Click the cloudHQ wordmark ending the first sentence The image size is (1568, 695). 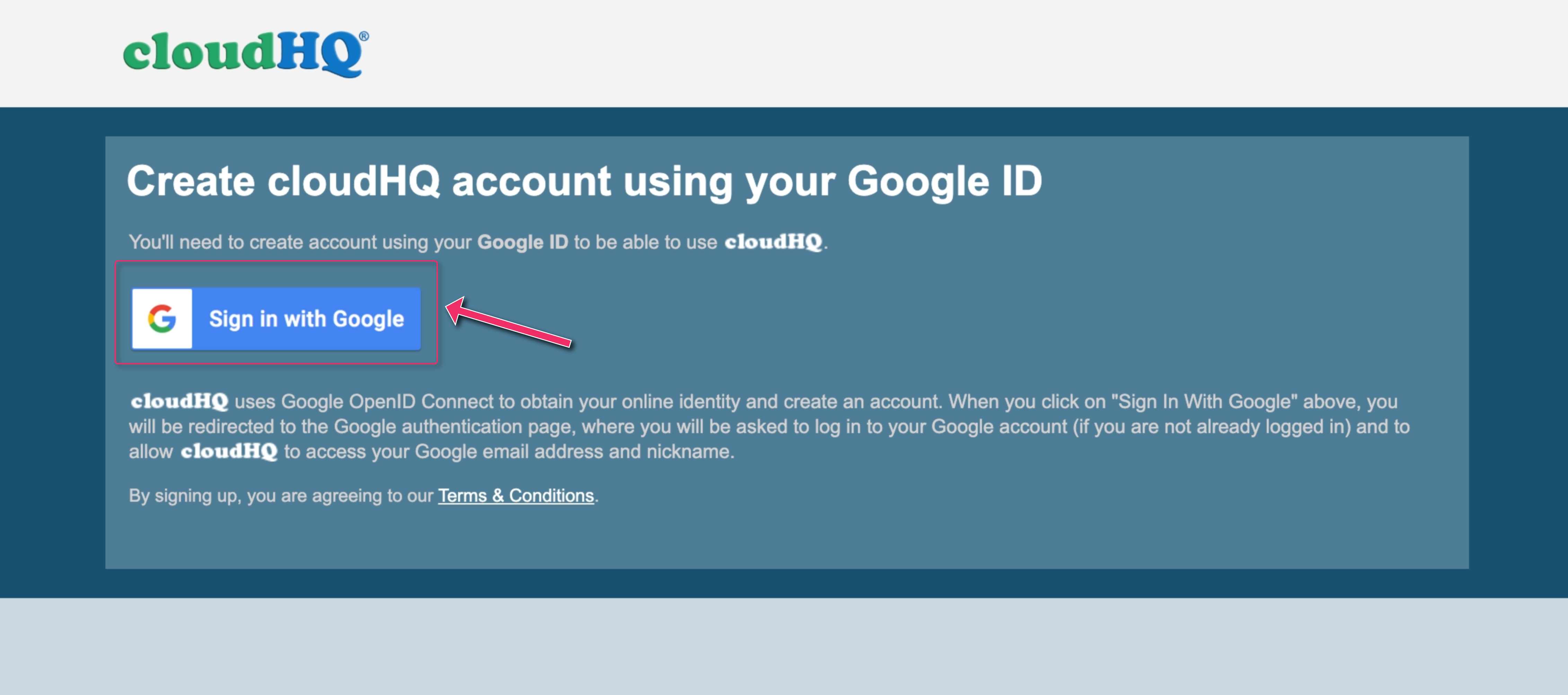coord(773,242)
